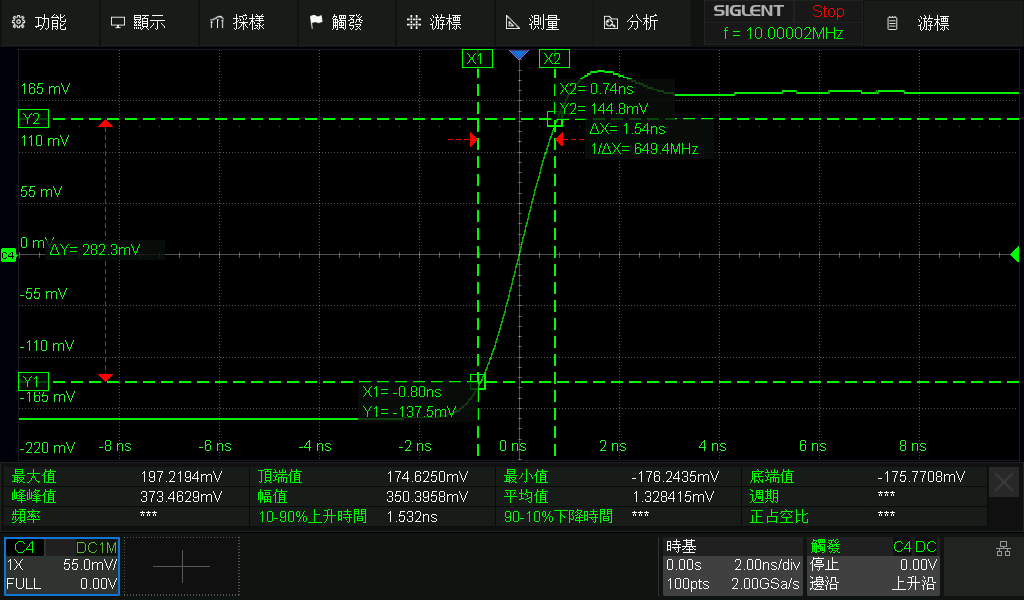1024x600 pixels.
Task: Click the network connection icon at bottom right
Action: 1004,549
